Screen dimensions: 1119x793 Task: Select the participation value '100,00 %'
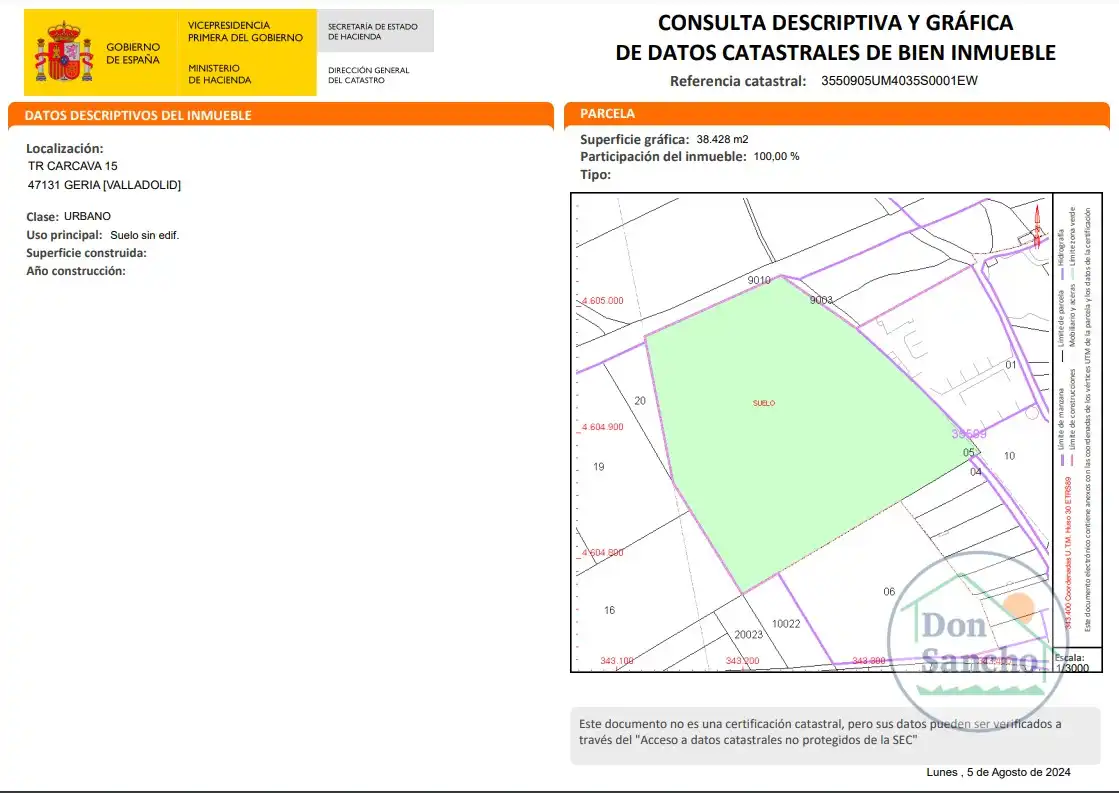[x=776, y=156]
